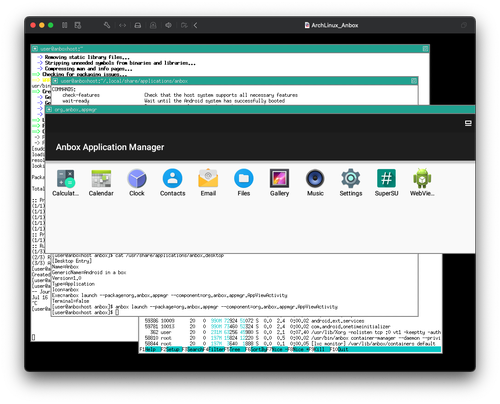Select F8 Nice + in htop

(299, 349)
